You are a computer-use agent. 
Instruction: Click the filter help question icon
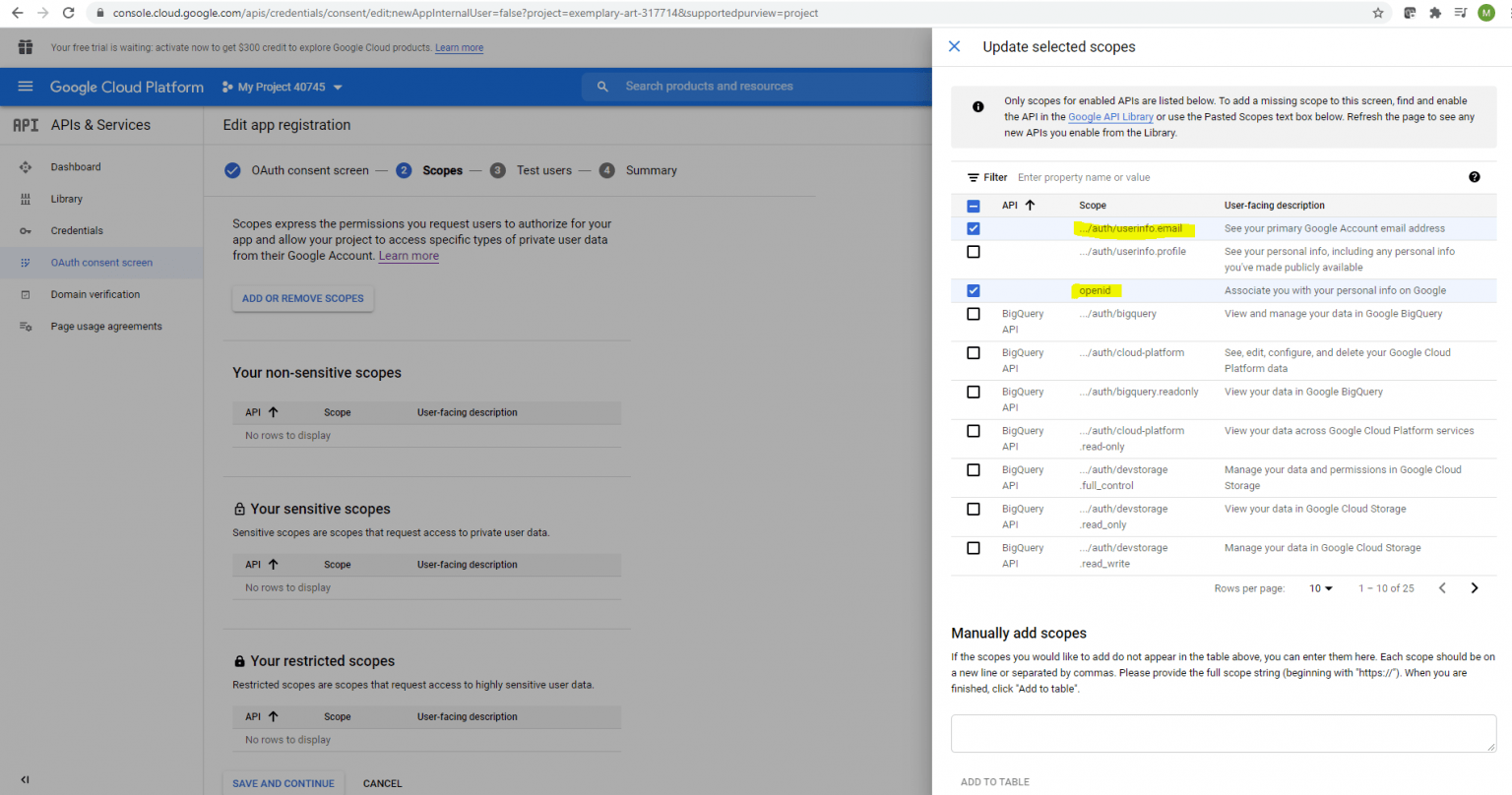1474,177
